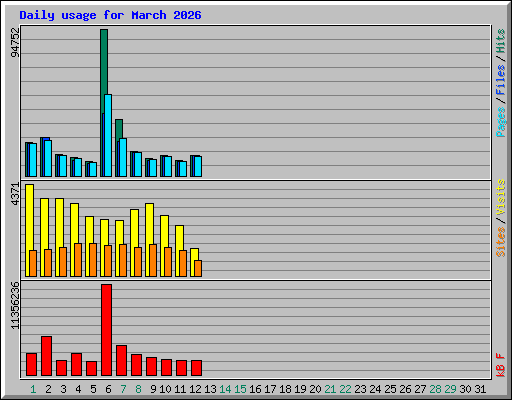Click the cyan Pages bar for day 12
Screen dimensions: 512x400
click(198, 166)
